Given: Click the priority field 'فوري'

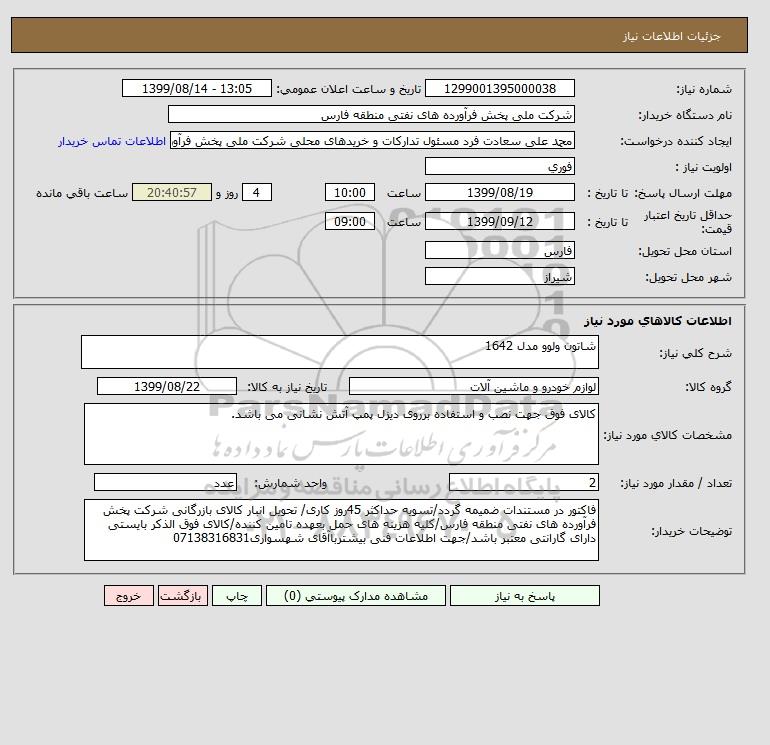Looking at the screenshot, I should [499, 166].
